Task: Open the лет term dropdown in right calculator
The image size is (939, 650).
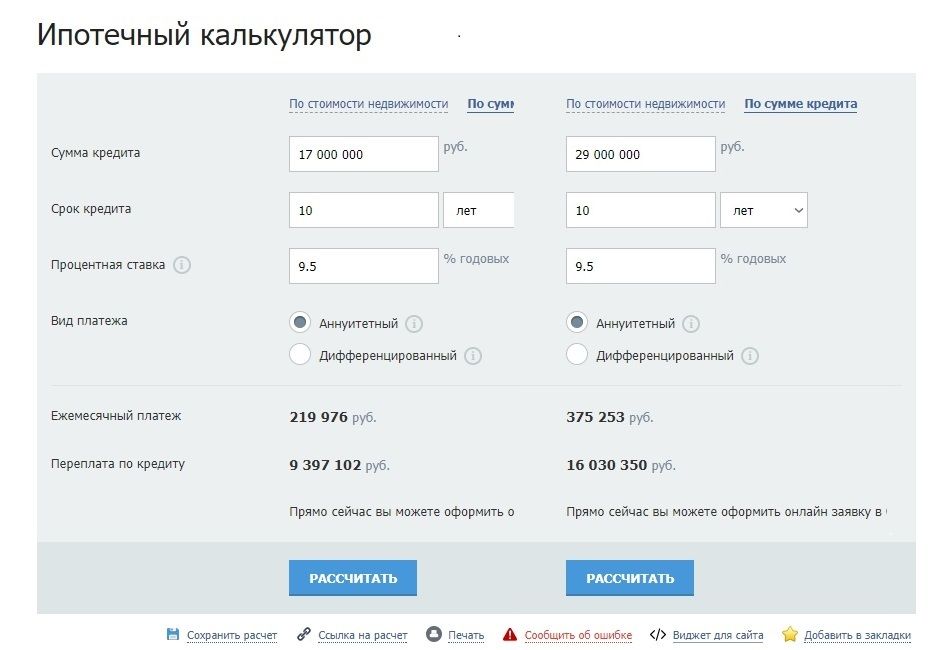Action: tap(763, 210)
